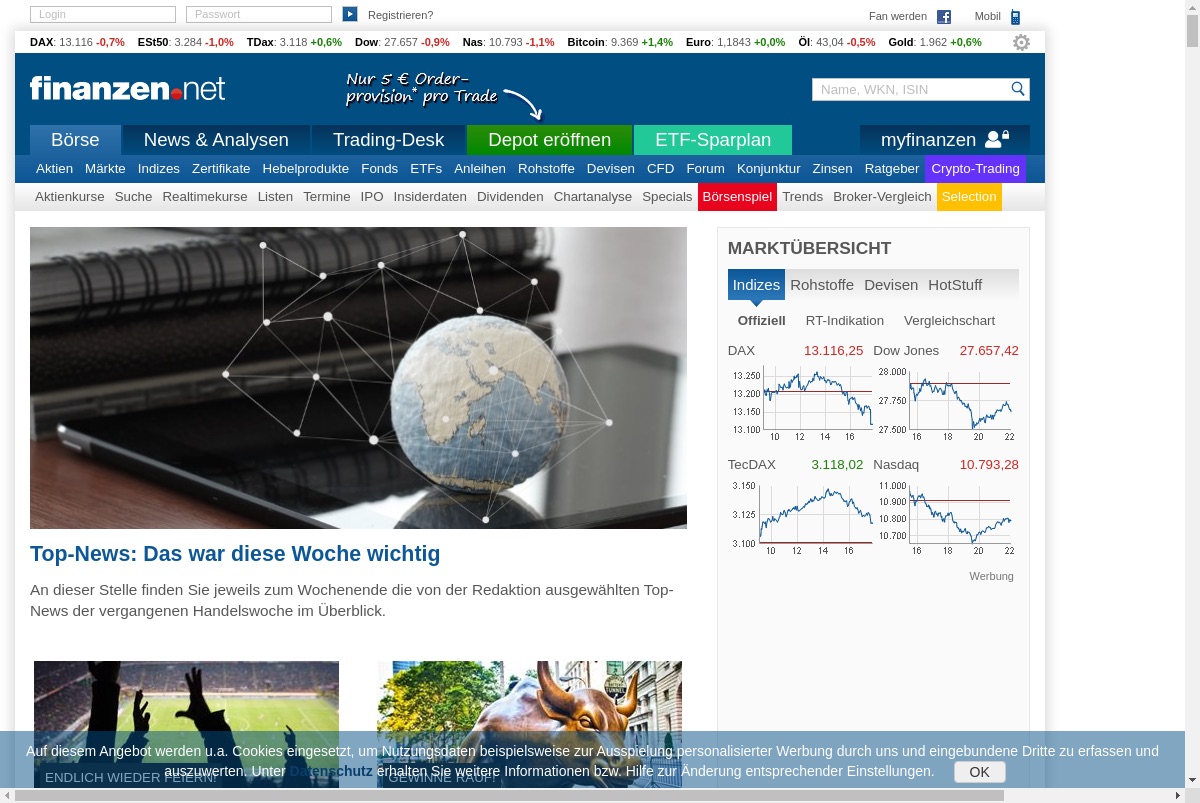Screen dimensions: 1200x803
Task: Select Zertifikate menu item
Action: tap(221, 169)
